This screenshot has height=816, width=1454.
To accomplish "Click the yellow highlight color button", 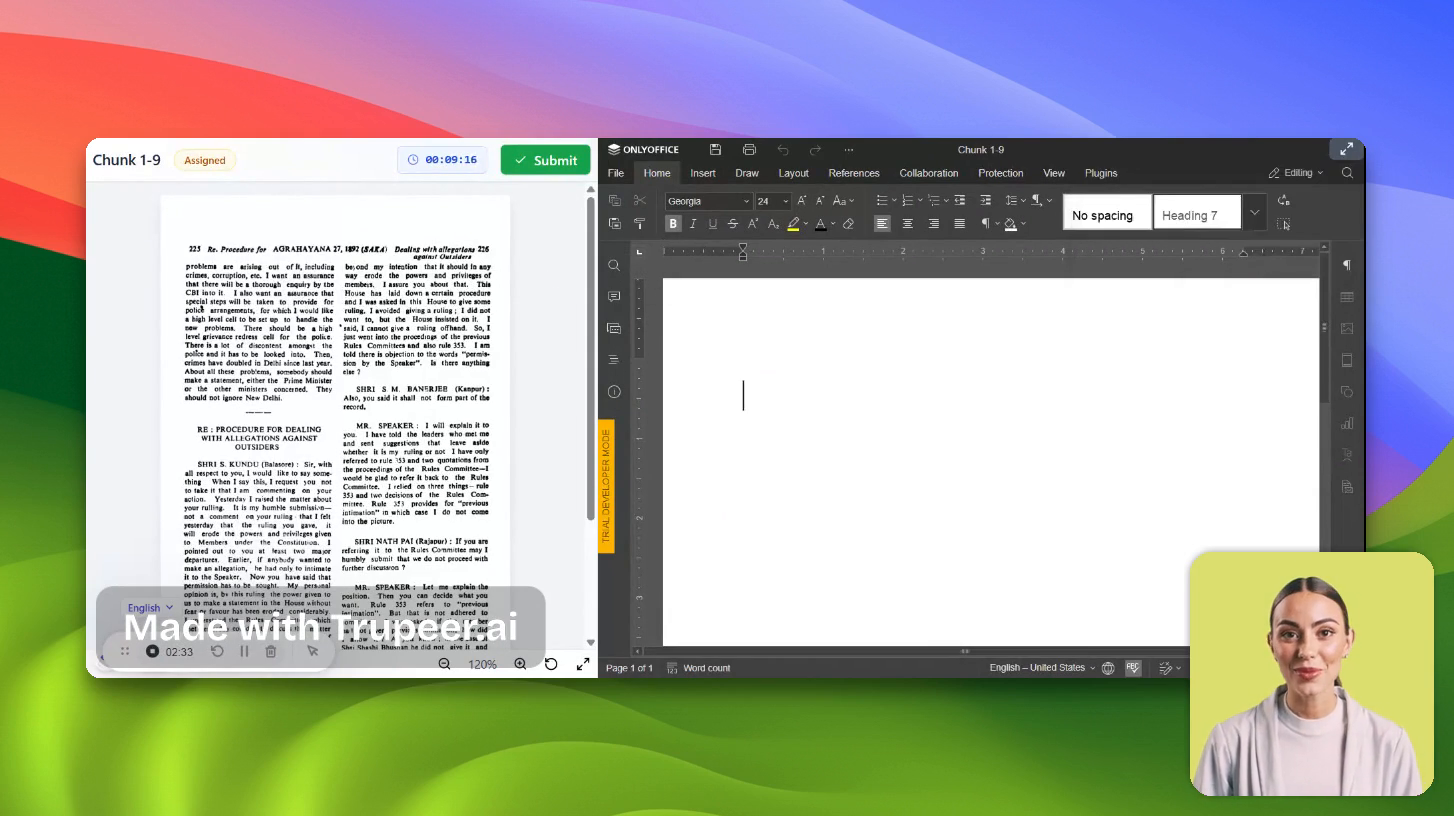I will click(x=793, y=224).
